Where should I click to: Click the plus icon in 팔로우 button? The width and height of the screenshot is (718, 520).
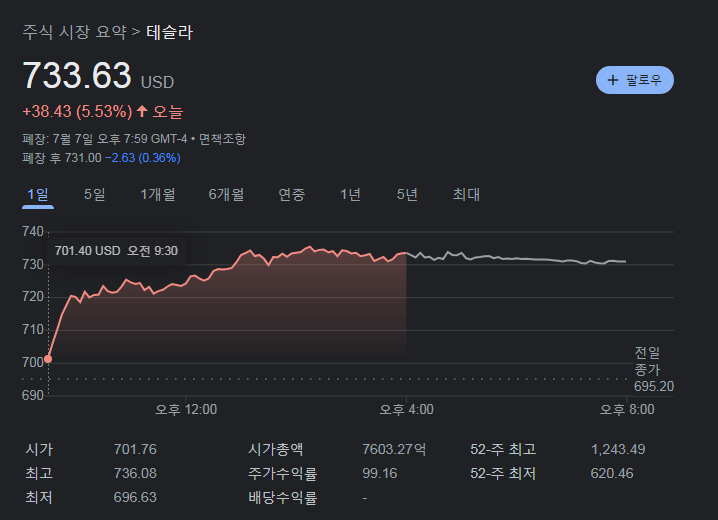coord(613,80)
